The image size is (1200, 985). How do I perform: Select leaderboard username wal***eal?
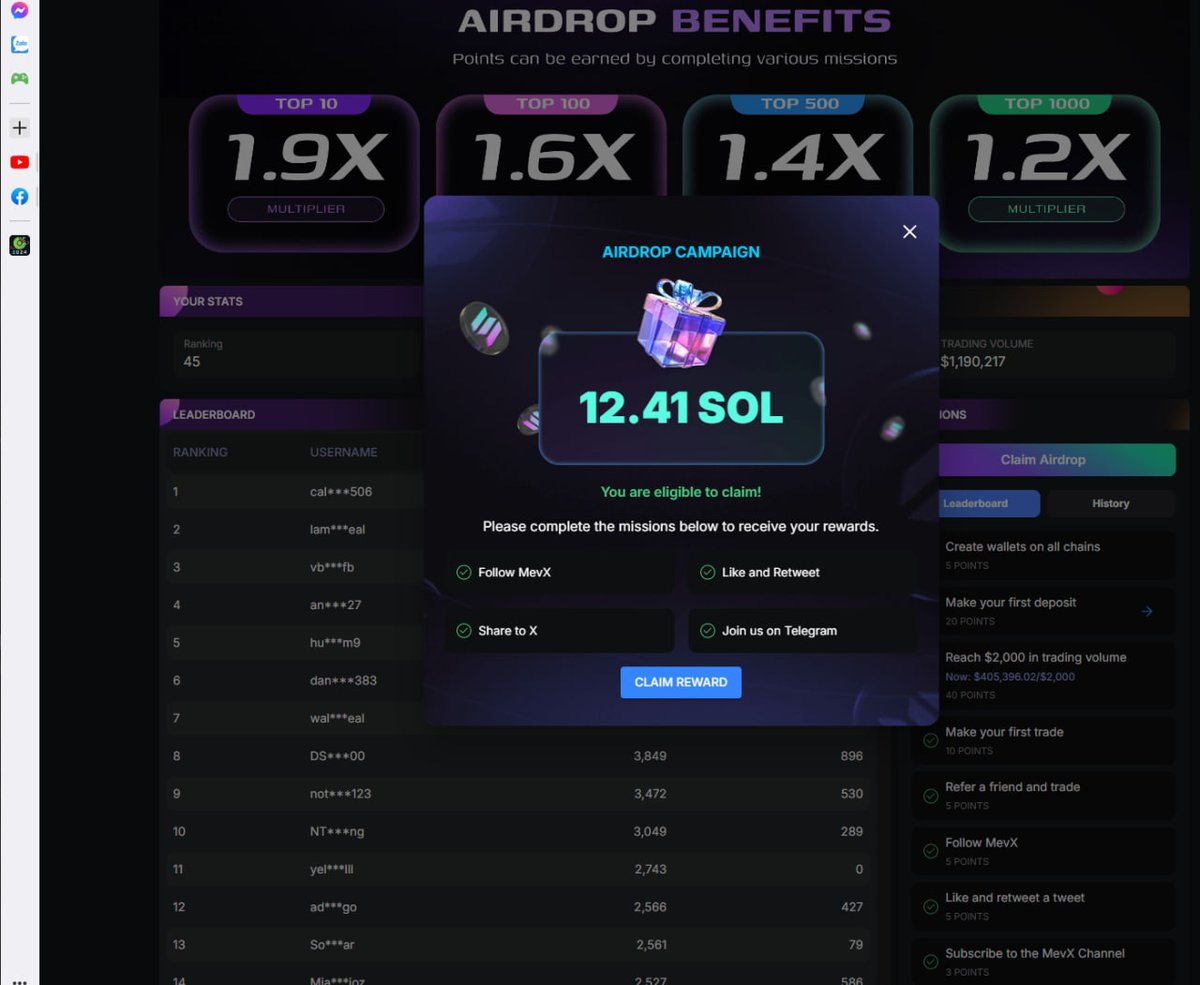tap(338, 718)
